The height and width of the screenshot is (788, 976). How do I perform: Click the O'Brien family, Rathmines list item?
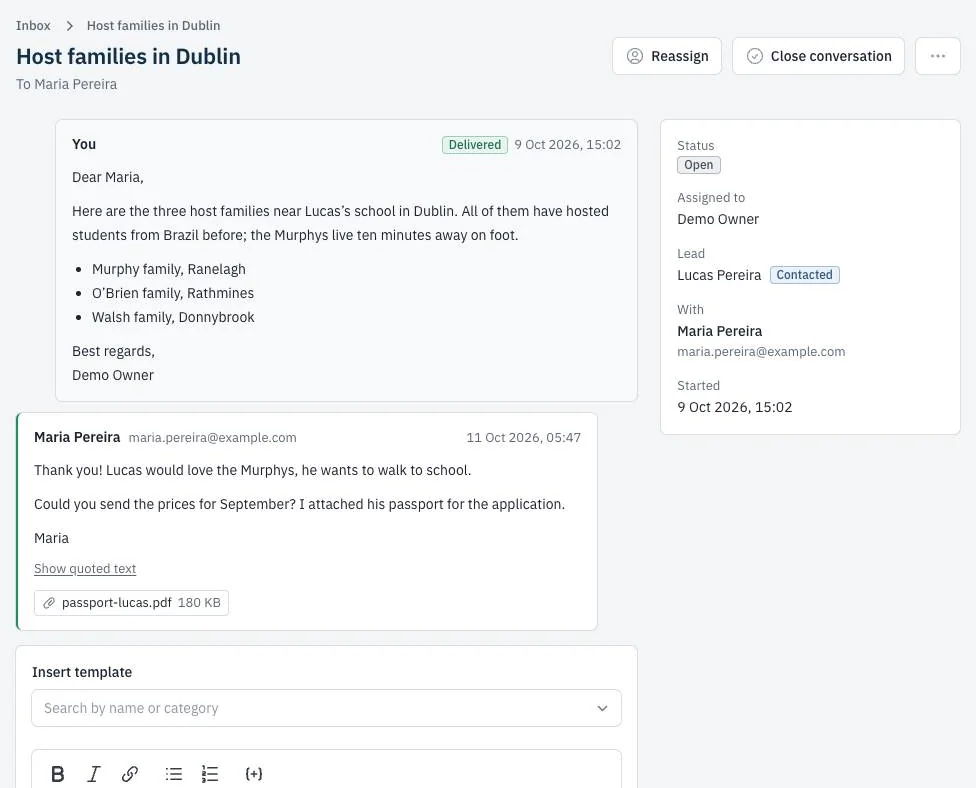pyautogui.click(x=173, y=293)
